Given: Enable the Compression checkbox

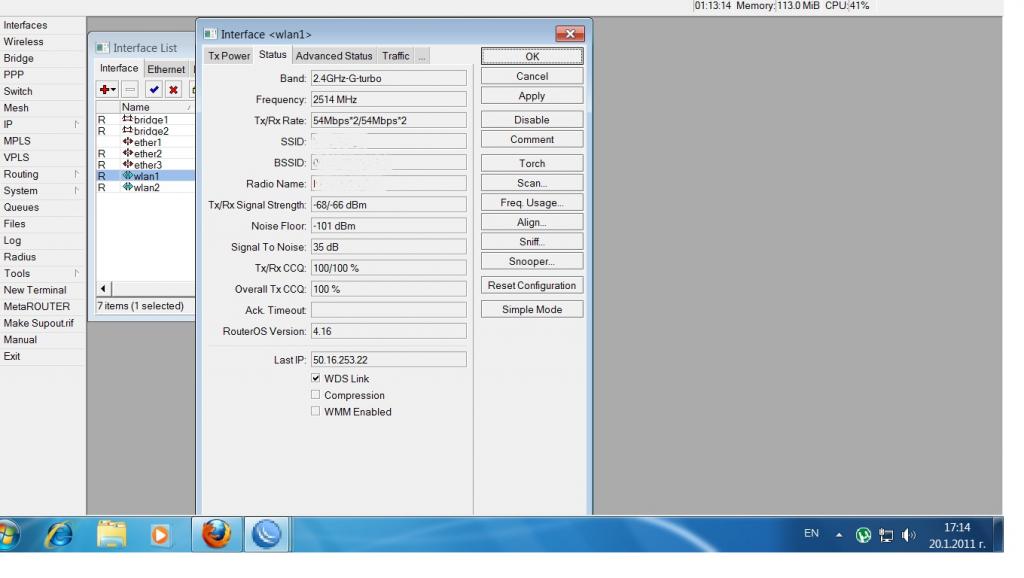Looking at the screenshot, I should (x=316, y=395).
